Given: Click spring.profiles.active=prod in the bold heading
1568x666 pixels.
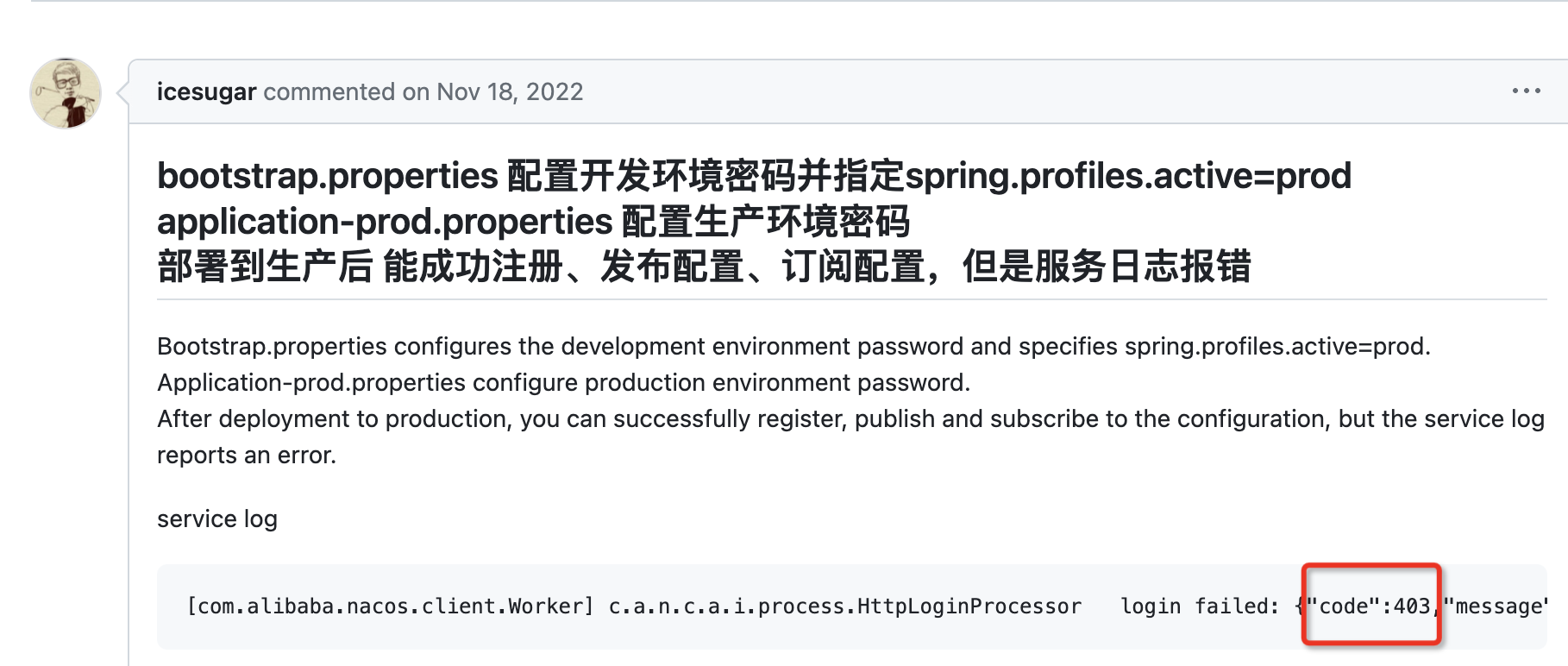Looking at the screenshot, I should click(1127, 176).
